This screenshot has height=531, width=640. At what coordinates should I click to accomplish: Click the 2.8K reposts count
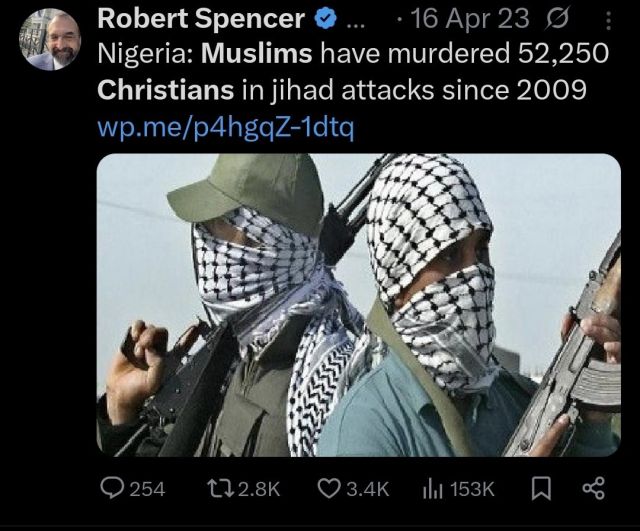click(x=260, y=489)
